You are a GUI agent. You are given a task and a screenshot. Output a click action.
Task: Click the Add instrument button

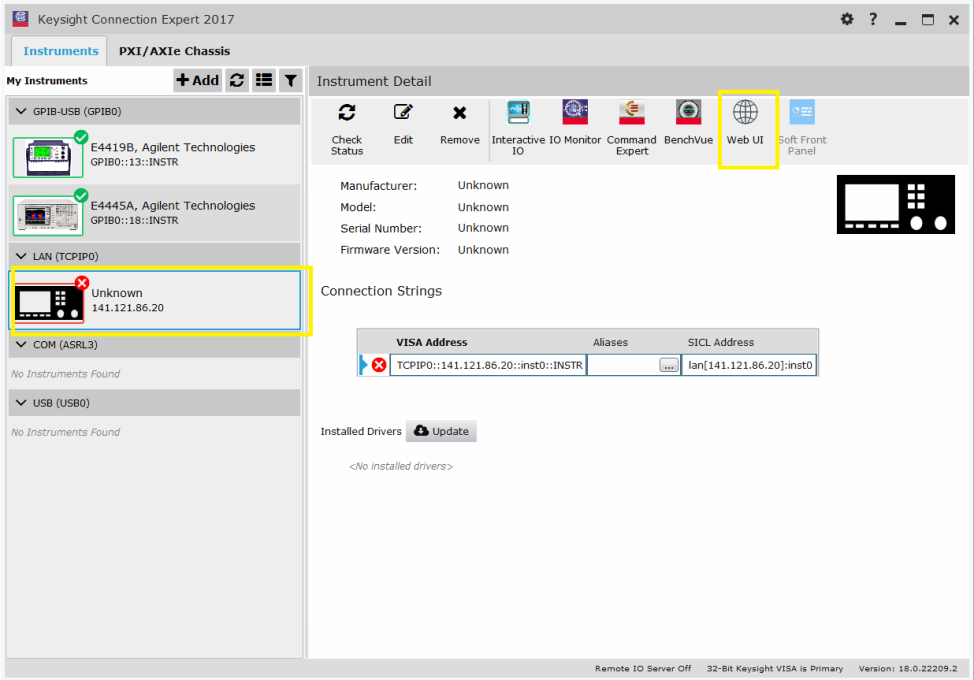click(x=198, y=80)
